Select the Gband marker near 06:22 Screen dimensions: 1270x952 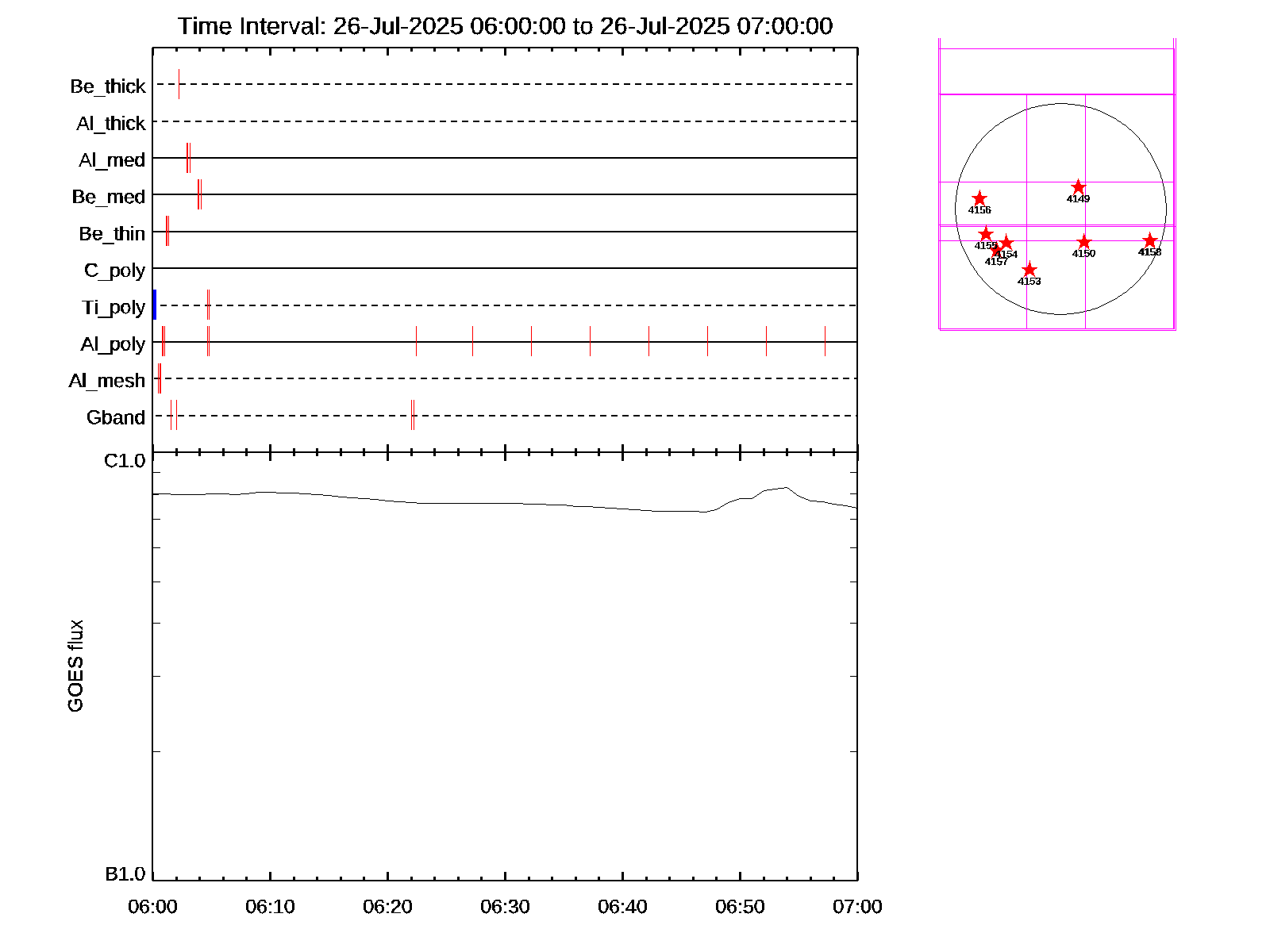[x=412, y=415]
